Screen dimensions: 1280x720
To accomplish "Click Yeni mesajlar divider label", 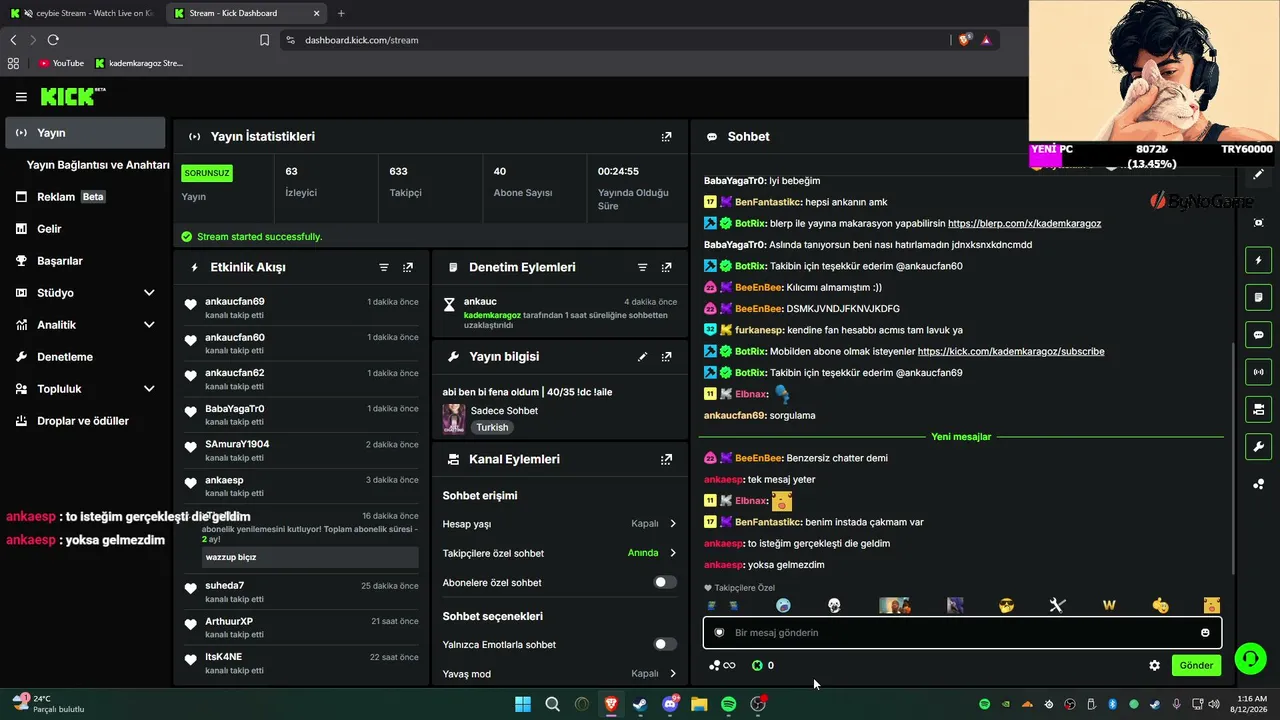I will pos(961,437).
